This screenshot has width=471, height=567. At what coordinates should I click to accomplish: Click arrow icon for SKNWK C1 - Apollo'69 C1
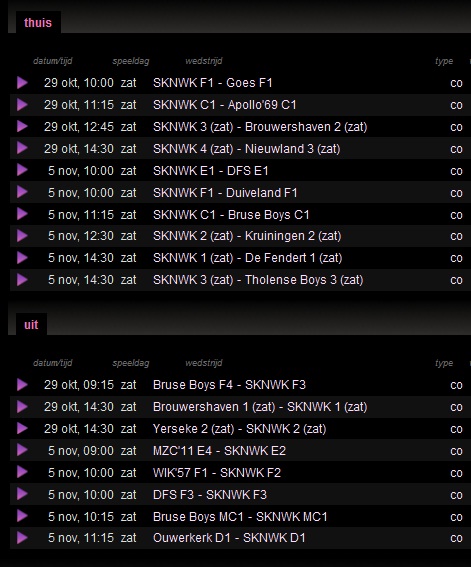click(x=22, y=105)
